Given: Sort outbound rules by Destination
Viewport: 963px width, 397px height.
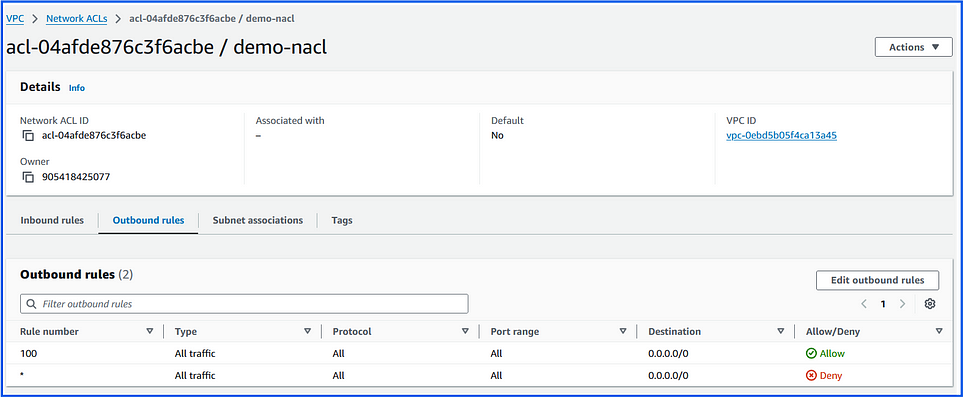Looking at the screenshot, I should [x=781, y=331].
